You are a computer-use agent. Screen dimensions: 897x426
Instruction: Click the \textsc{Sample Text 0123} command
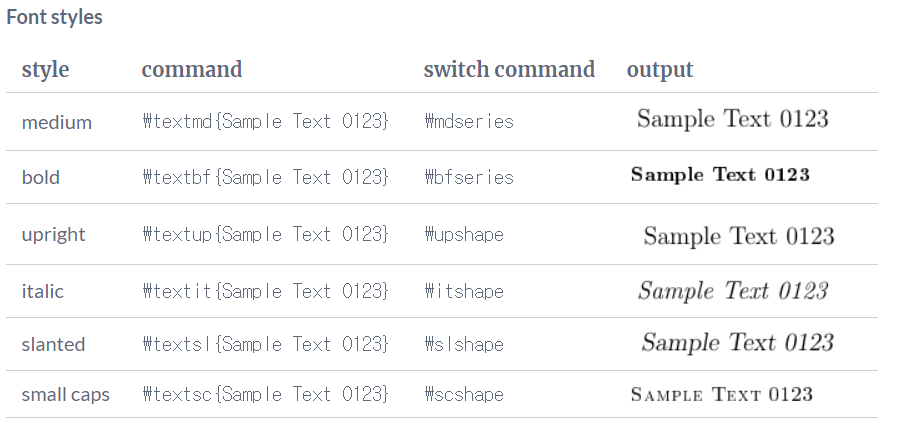tap(265, 394)
